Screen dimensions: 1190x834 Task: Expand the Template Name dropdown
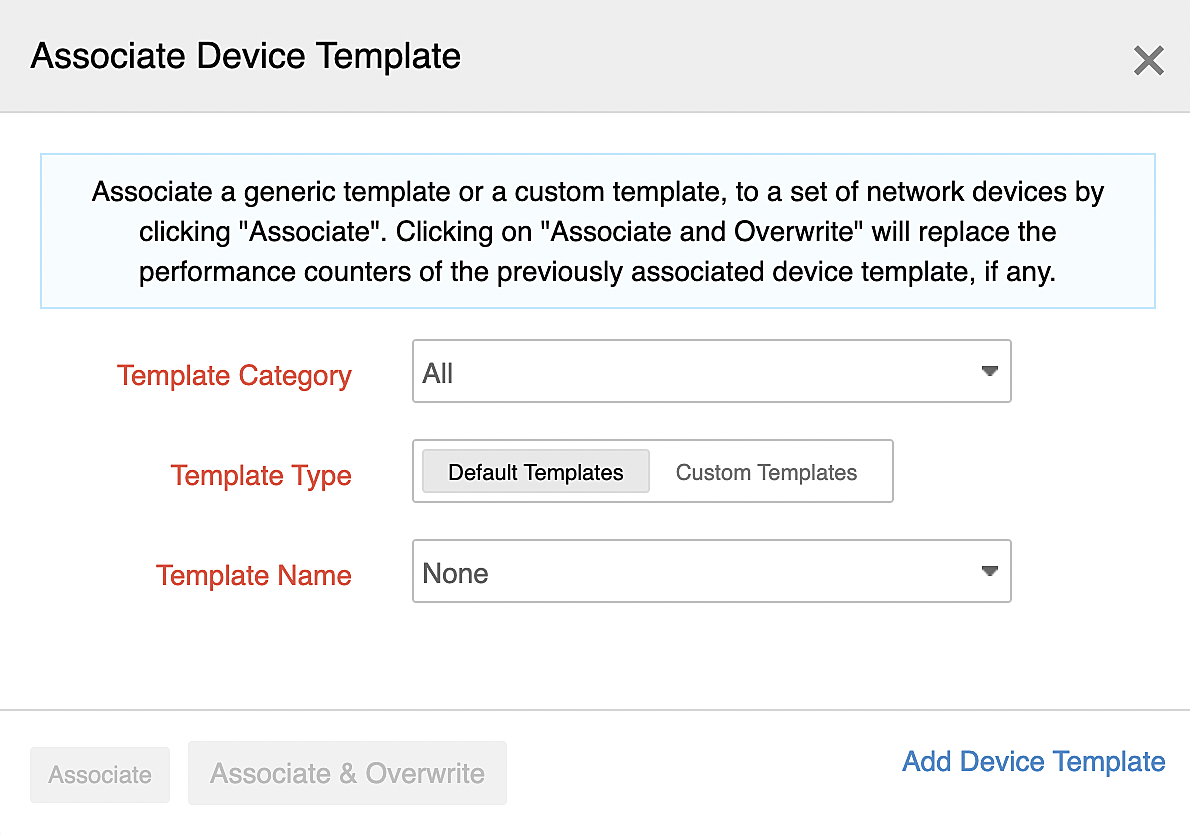[x=710, y=572]
